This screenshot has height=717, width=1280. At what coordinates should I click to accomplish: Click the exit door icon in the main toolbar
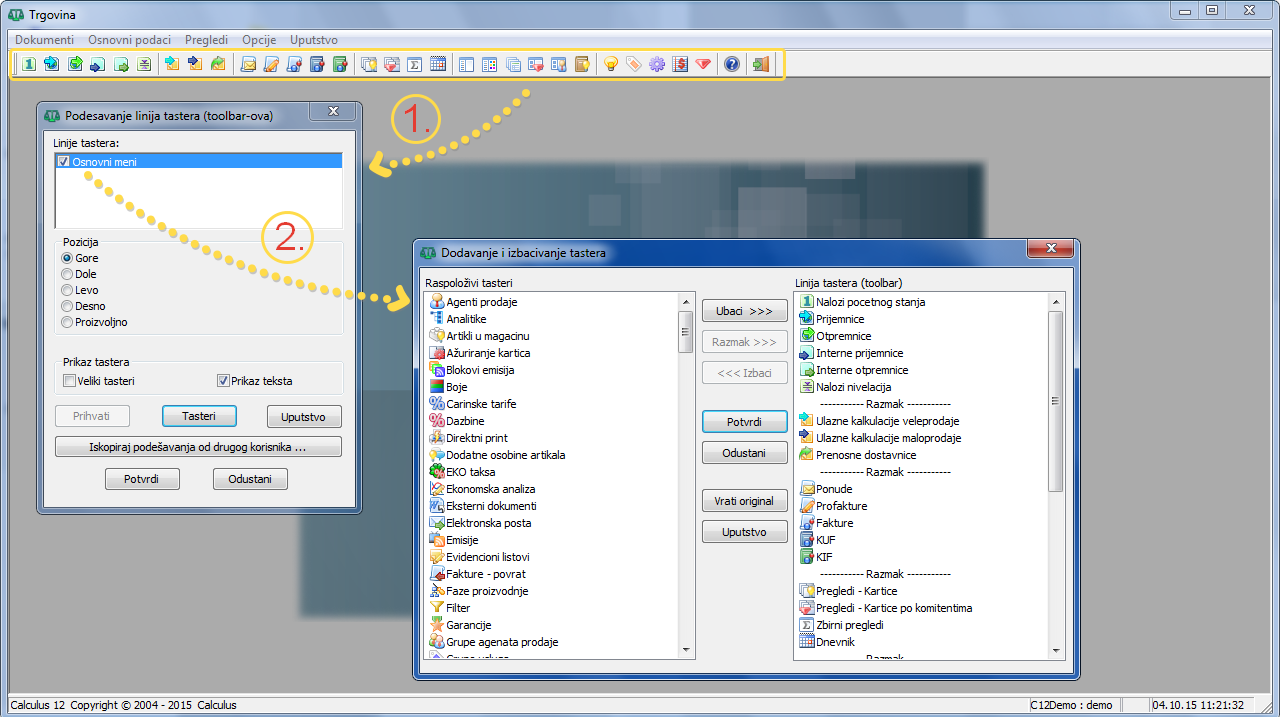(761, 64)
